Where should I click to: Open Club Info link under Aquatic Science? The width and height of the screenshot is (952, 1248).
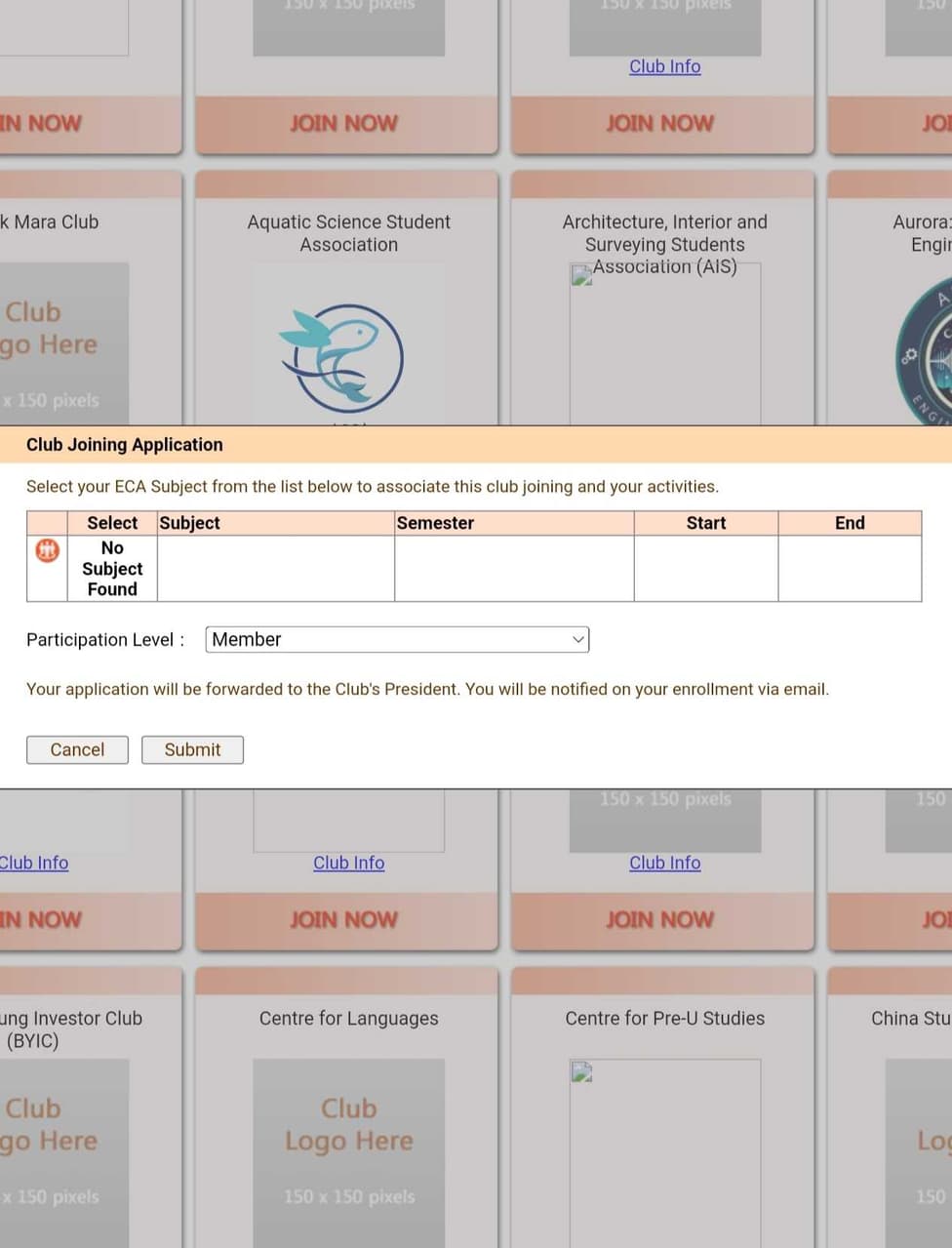click(348, 863)
